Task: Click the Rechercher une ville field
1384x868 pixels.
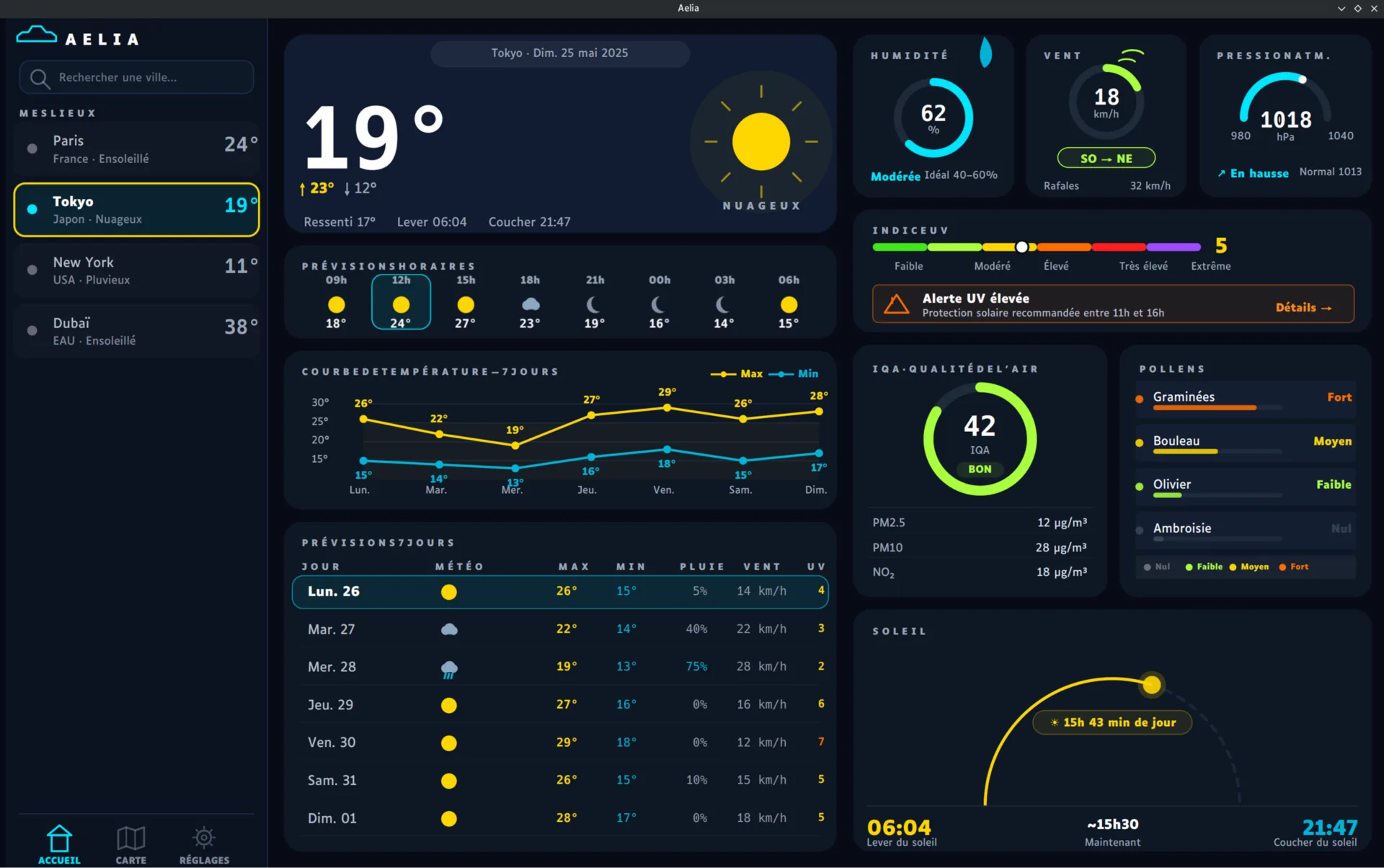Action: [x=136, y=78]
